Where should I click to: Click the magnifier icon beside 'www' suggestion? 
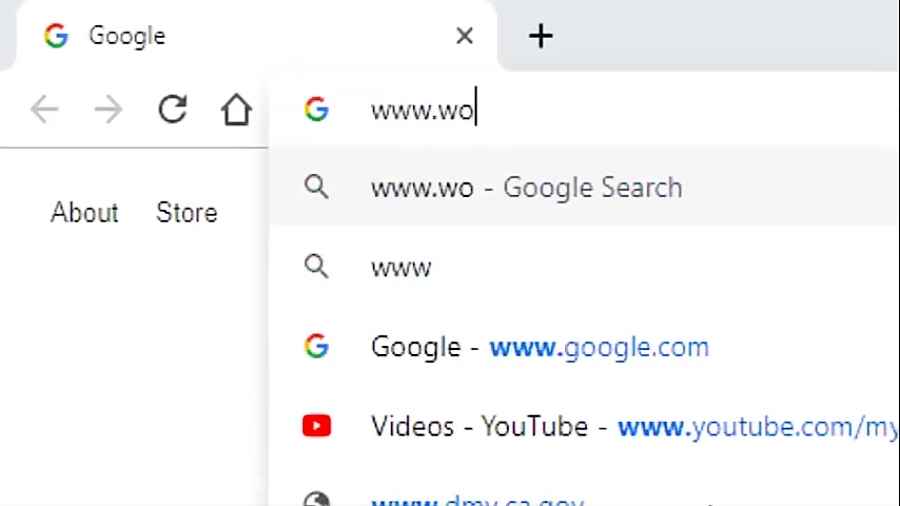point(316,267)
